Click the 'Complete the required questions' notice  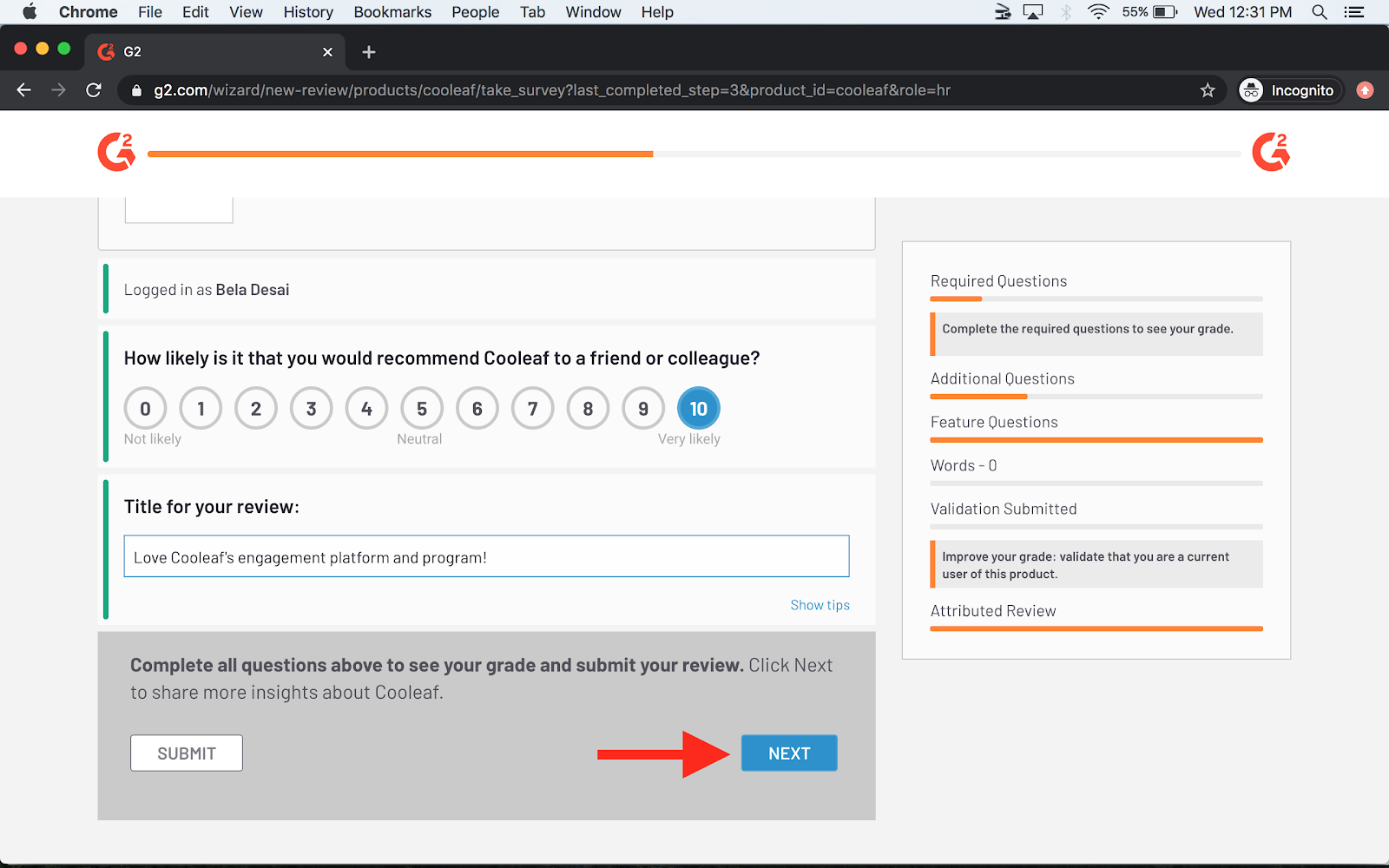[x=1096, y=334]
